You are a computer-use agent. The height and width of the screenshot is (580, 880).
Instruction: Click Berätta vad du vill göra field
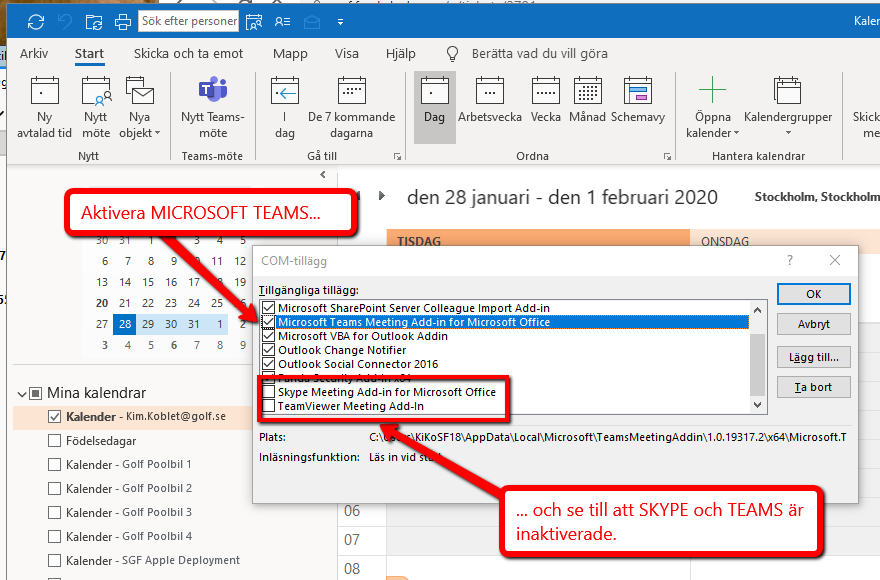[540, 54]
